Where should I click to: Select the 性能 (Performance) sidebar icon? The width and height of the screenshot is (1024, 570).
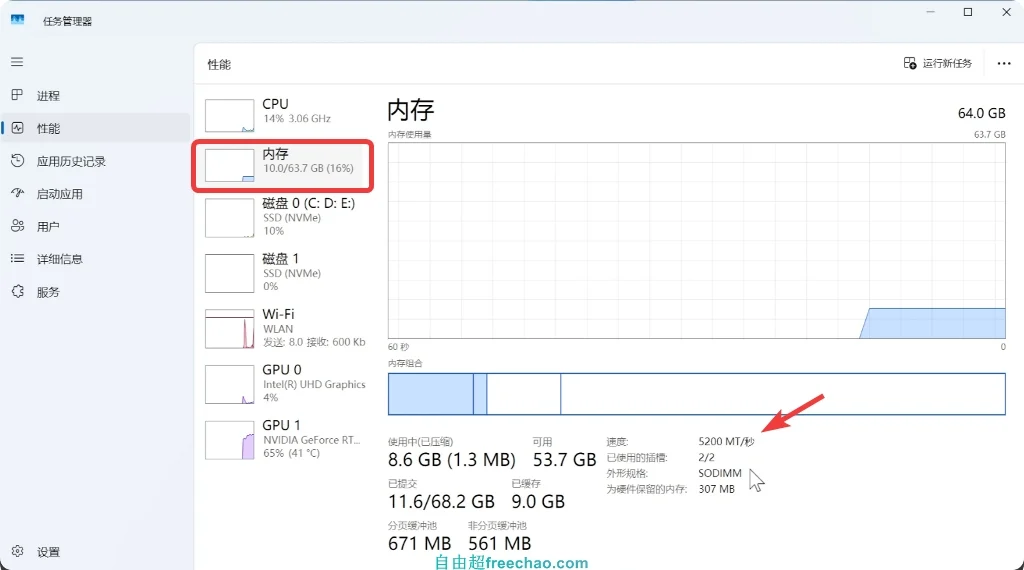(18, 128)
